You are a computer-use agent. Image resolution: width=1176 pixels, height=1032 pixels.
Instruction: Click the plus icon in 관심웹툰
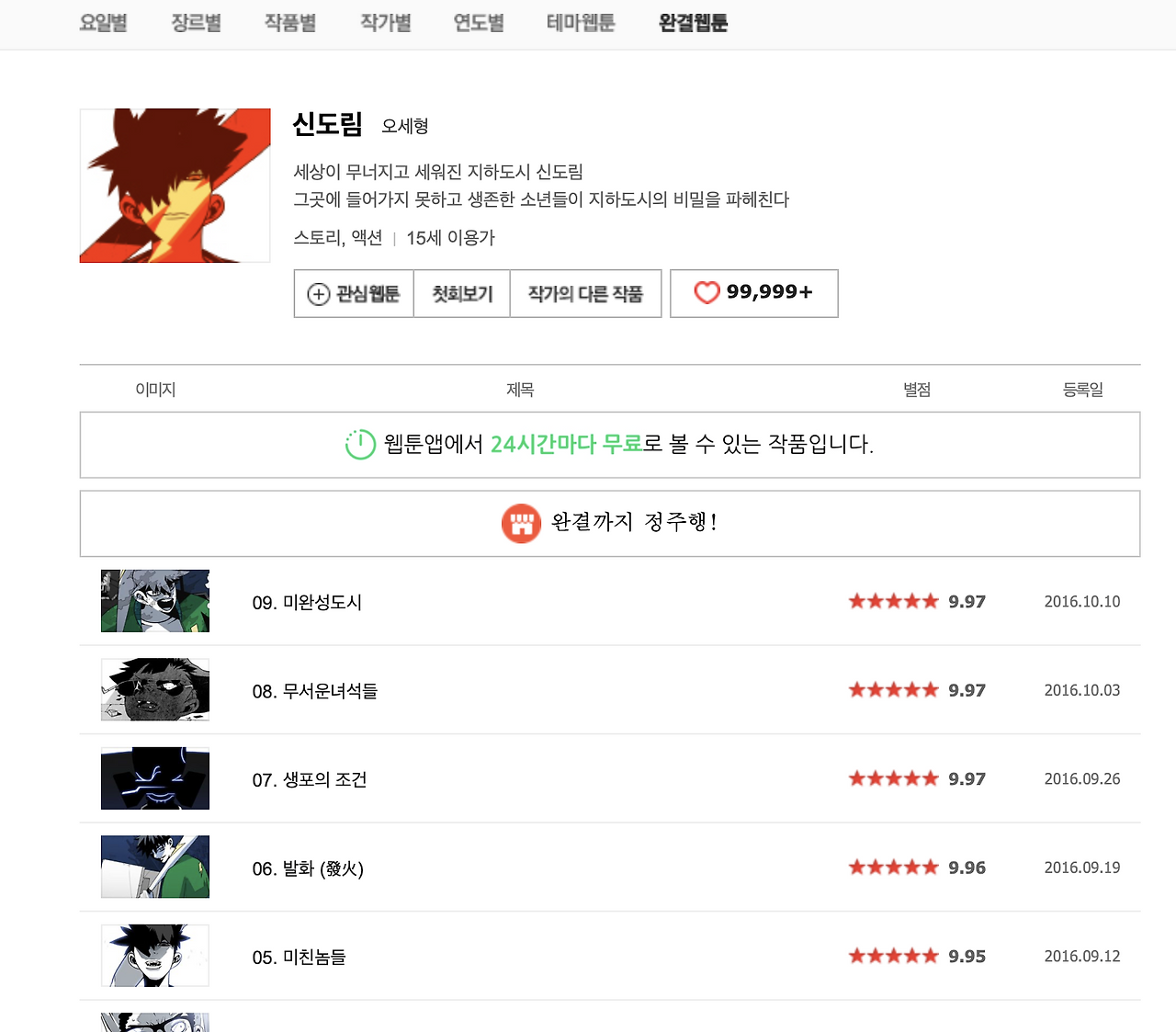coord(318,294)
